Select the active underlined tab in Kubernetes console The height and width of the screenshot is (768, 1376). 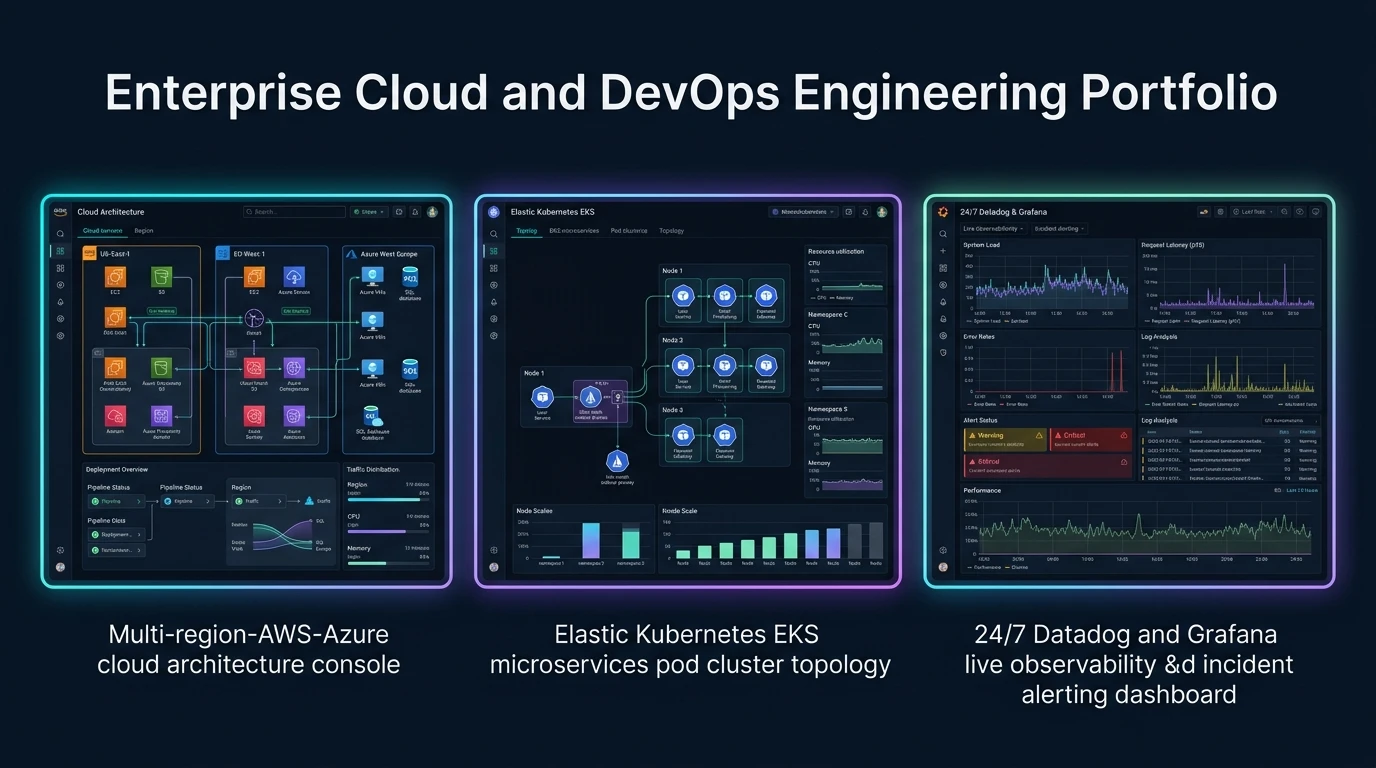click(527, 231)
